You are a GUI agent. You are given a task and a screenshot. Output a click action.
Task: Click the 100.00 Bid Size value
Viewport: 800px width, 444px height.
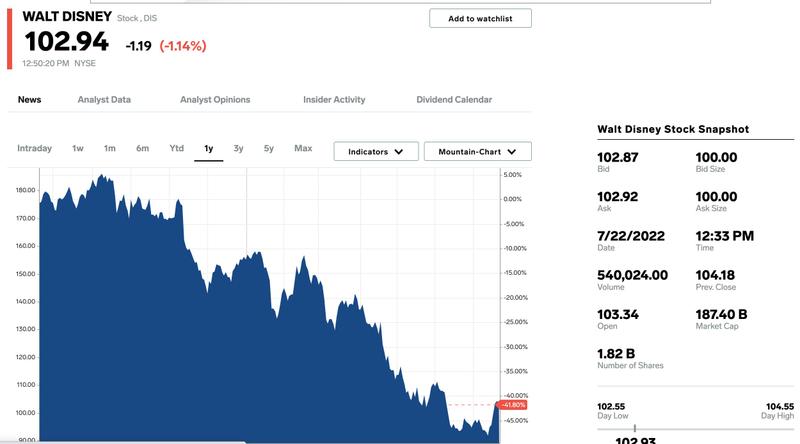tap(716, 157)
